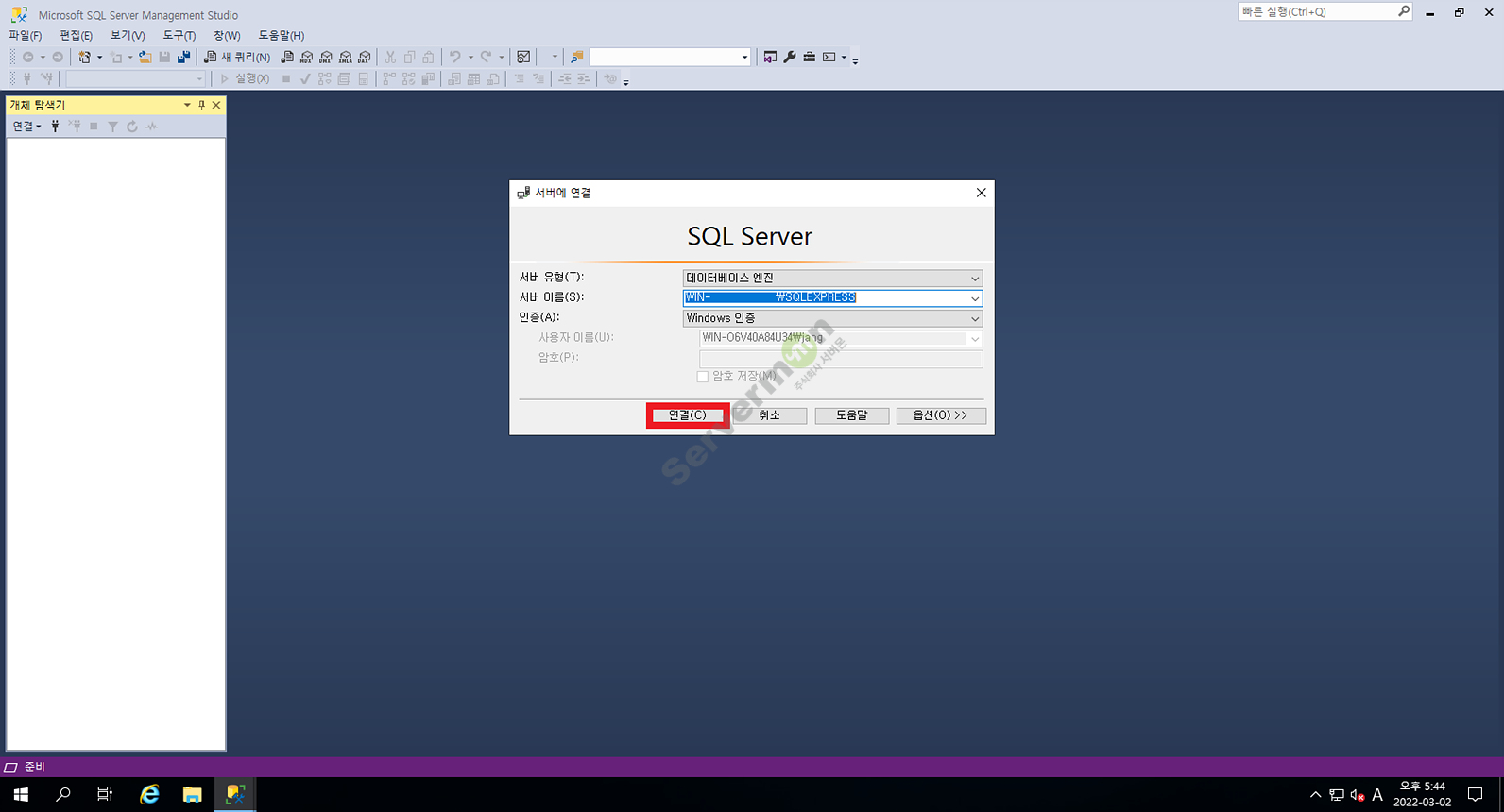Click Refresh icon in Object Explorer
This screenshot has height=812, width=1504.
pos(132,127)
